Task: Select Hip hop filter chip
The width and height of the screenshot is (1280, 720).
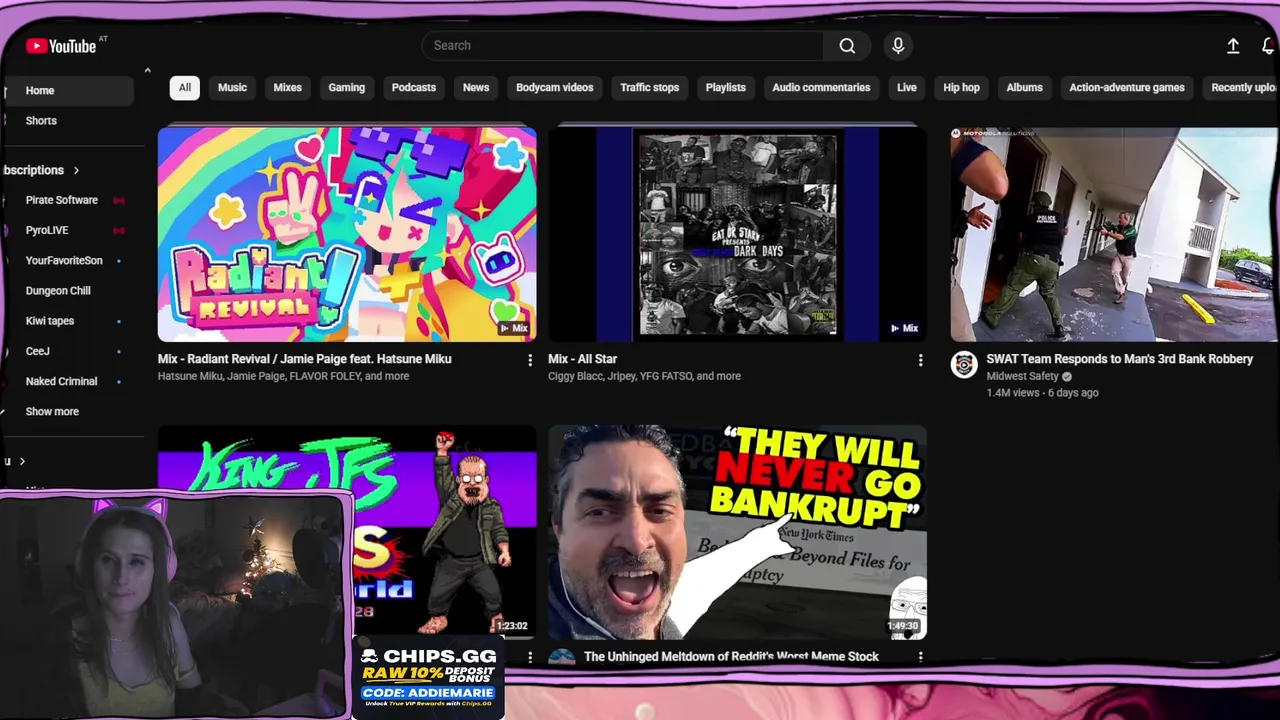Action: point(961,87)
